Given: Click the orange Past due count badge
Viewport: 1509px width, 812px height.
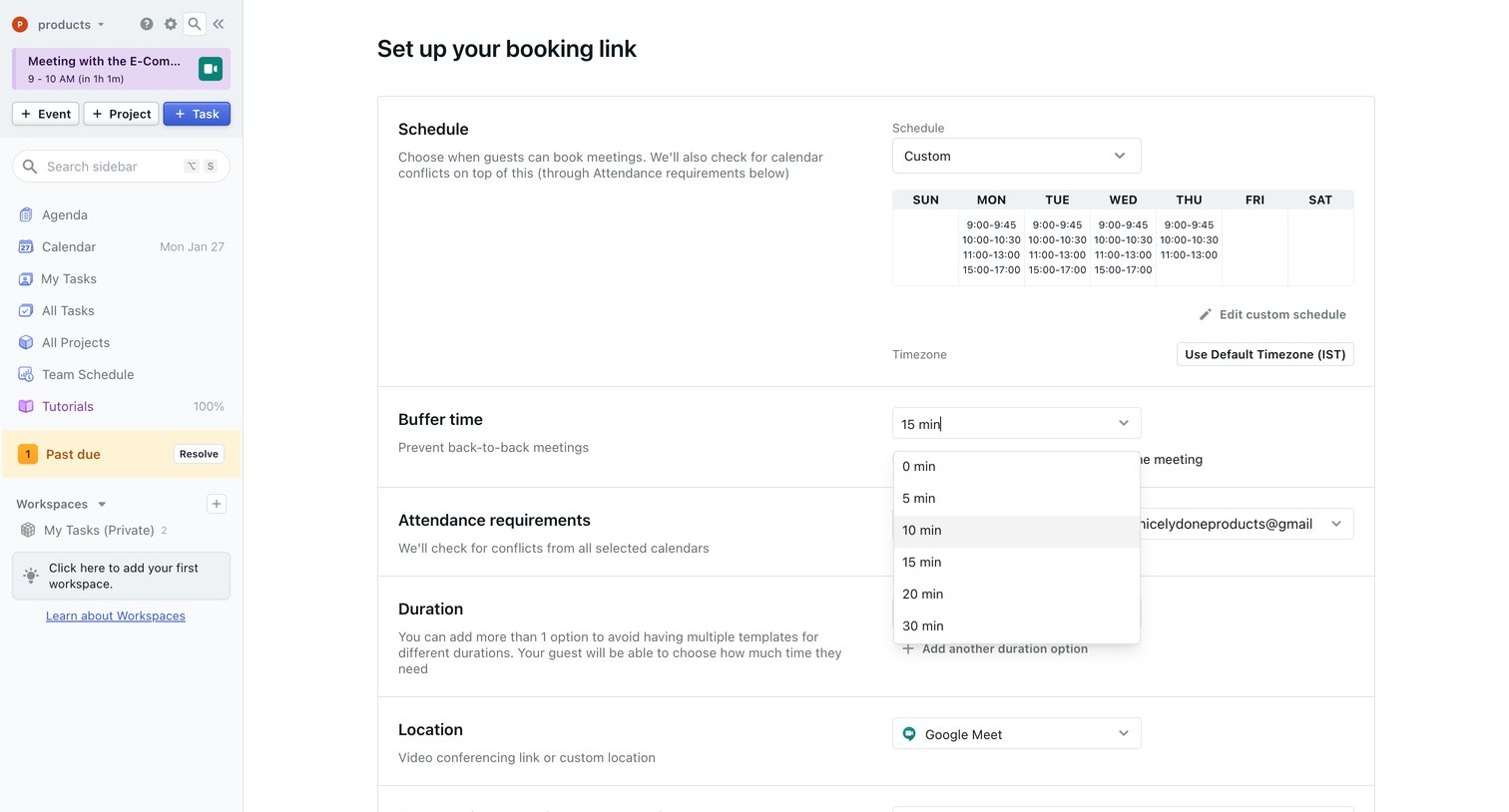Looking at the screenshot, I should coord(28,454).
